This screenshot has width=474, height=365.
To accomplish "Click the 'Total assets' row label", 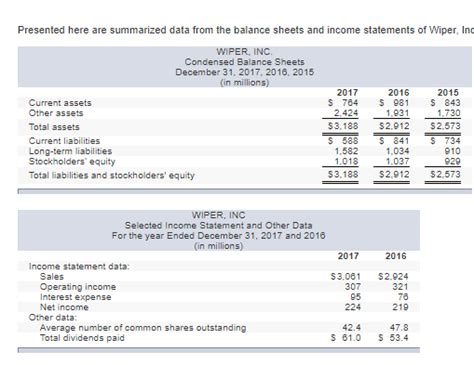I will [54, 127].
